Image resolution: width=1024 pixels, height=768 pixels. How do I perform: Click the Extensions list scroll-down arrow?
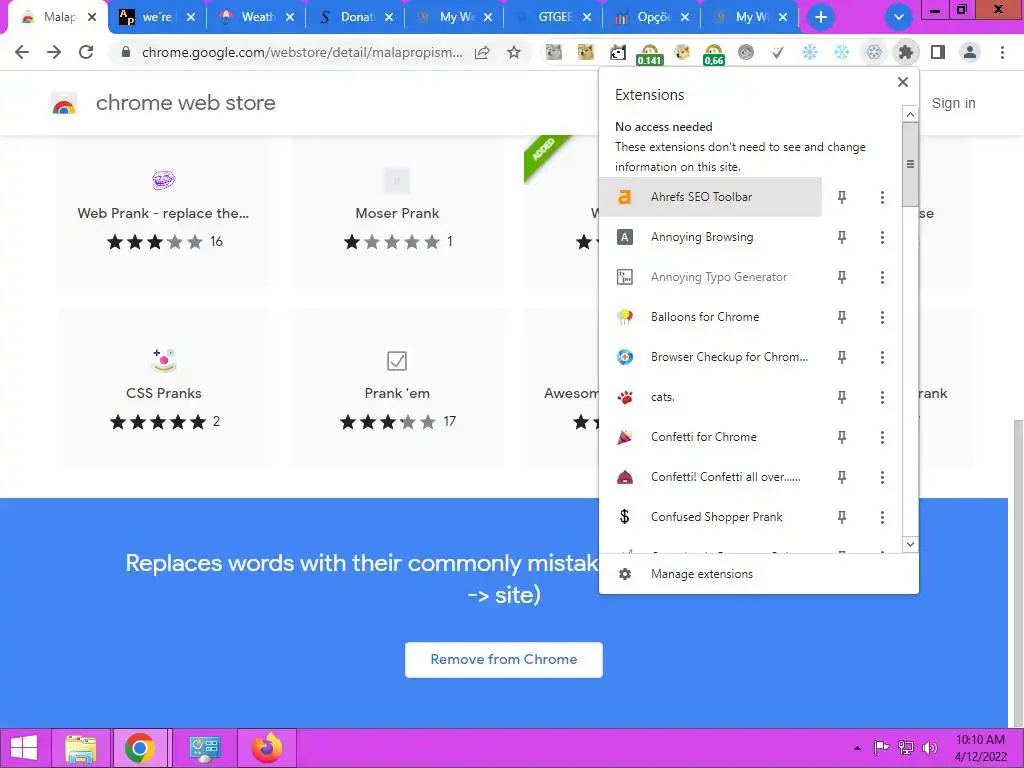(x=910, y=544)
